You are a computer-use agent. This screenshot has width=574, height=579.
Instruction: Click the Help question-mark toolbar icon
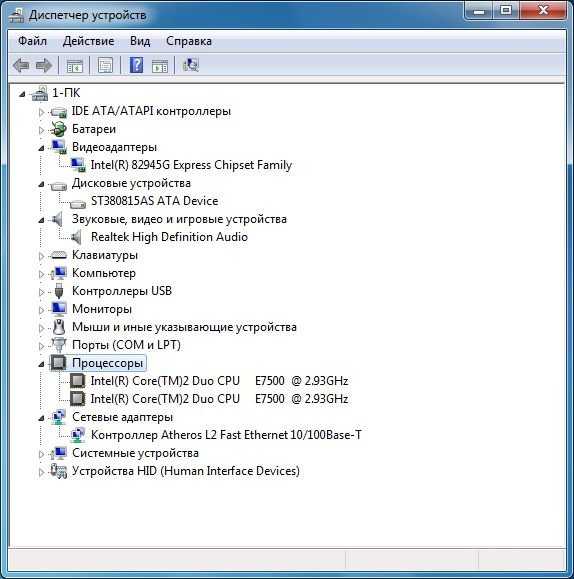[136, 65]
